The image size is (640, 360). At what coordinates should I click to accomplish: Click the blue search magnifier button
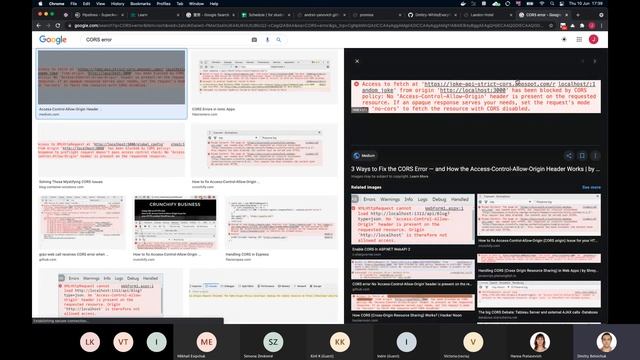(x=279, y=40)
